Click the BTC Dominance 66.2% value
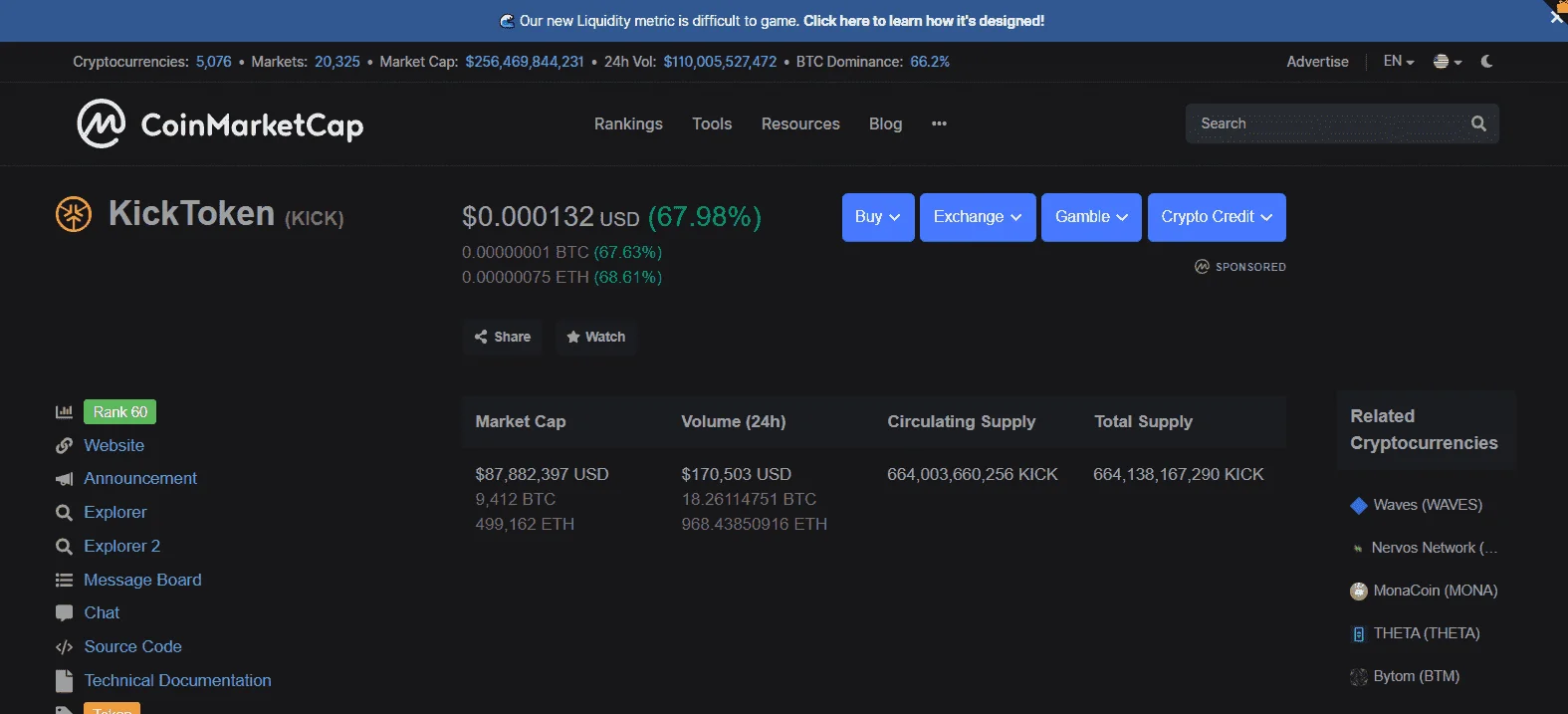Image resolution: width=1568 pixels, height=714 pixels. tap(930, 62)
